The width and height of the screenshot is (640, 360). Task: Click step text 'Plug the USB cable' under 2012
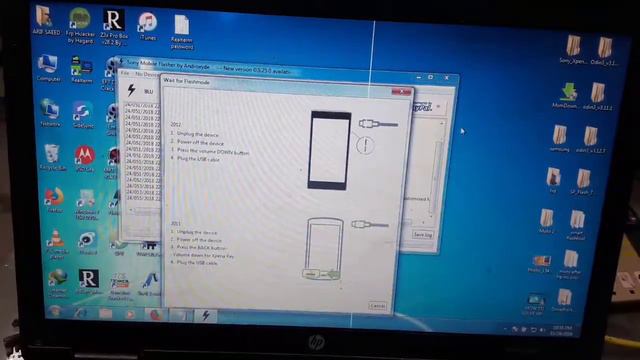[x=198, y=160]
